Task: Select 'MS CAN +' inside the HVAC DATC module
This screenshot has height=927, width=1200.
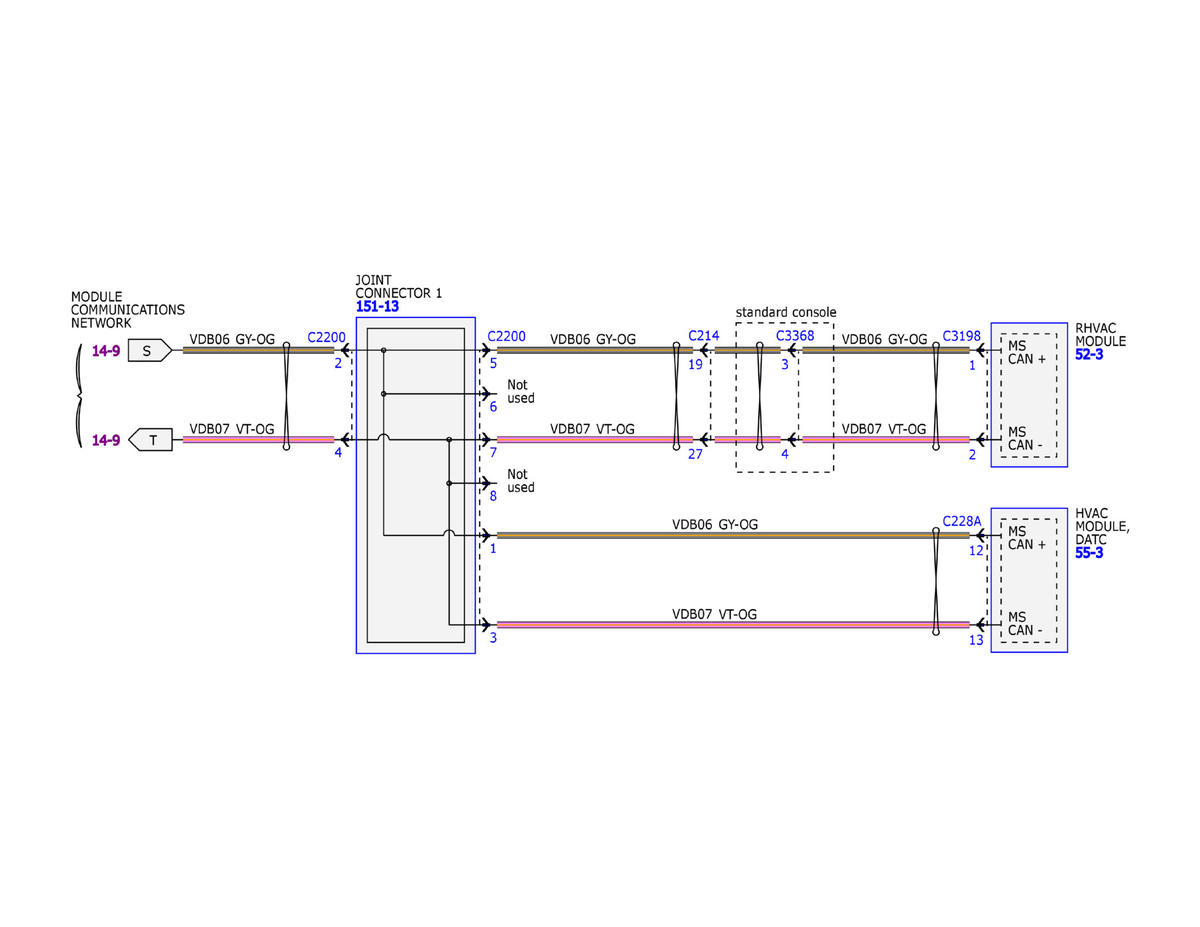Action: point(1027,538)
